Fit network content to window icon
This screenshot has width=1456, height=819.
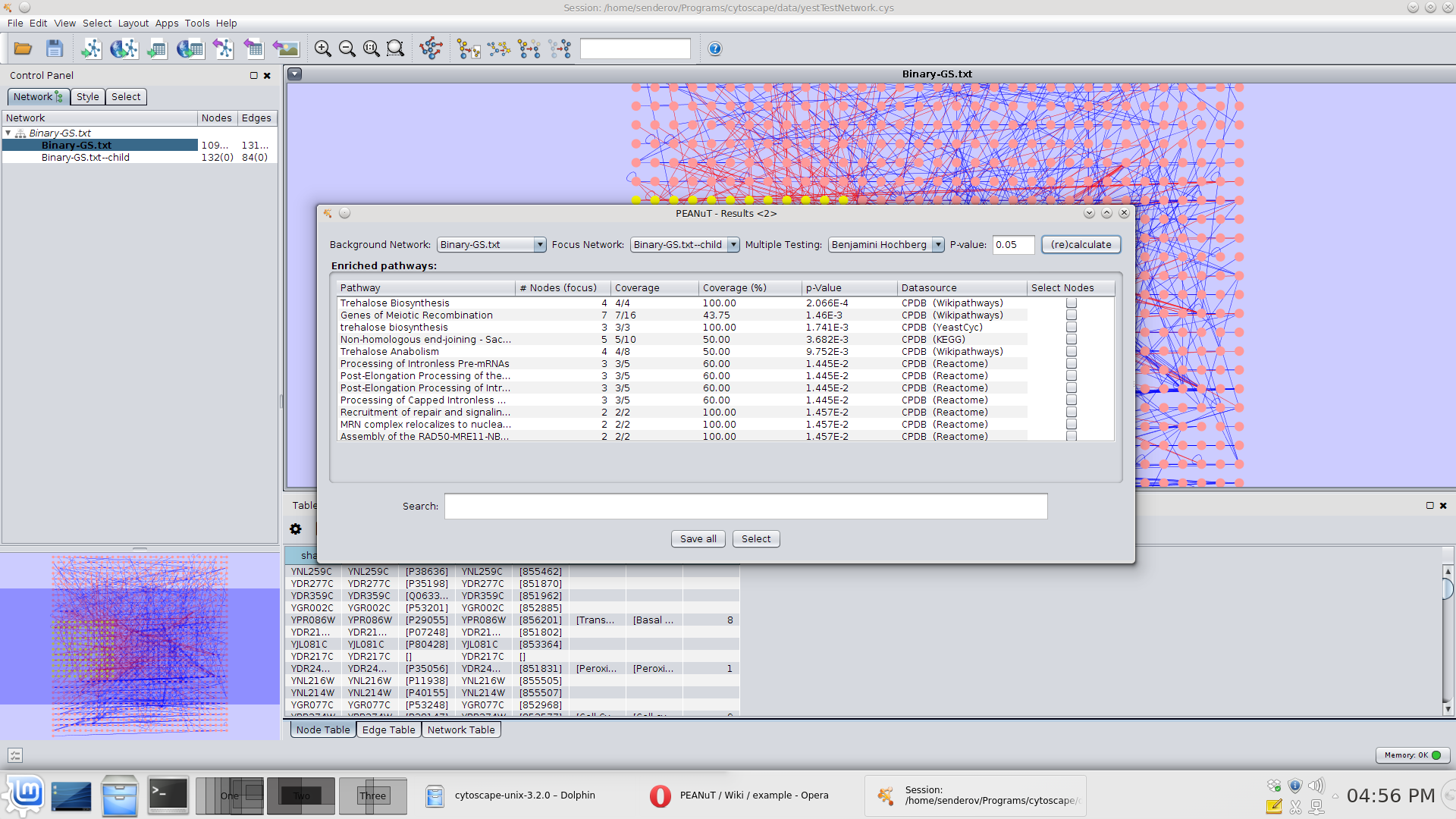372,49
